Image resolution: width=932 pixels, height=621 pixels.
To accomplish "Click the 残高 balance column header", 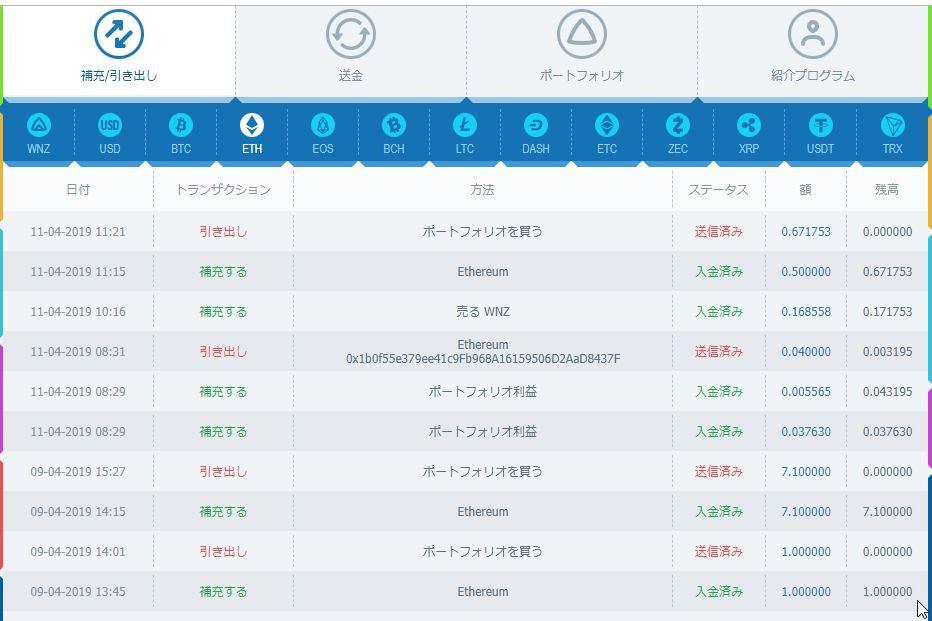I will (886, 189).
